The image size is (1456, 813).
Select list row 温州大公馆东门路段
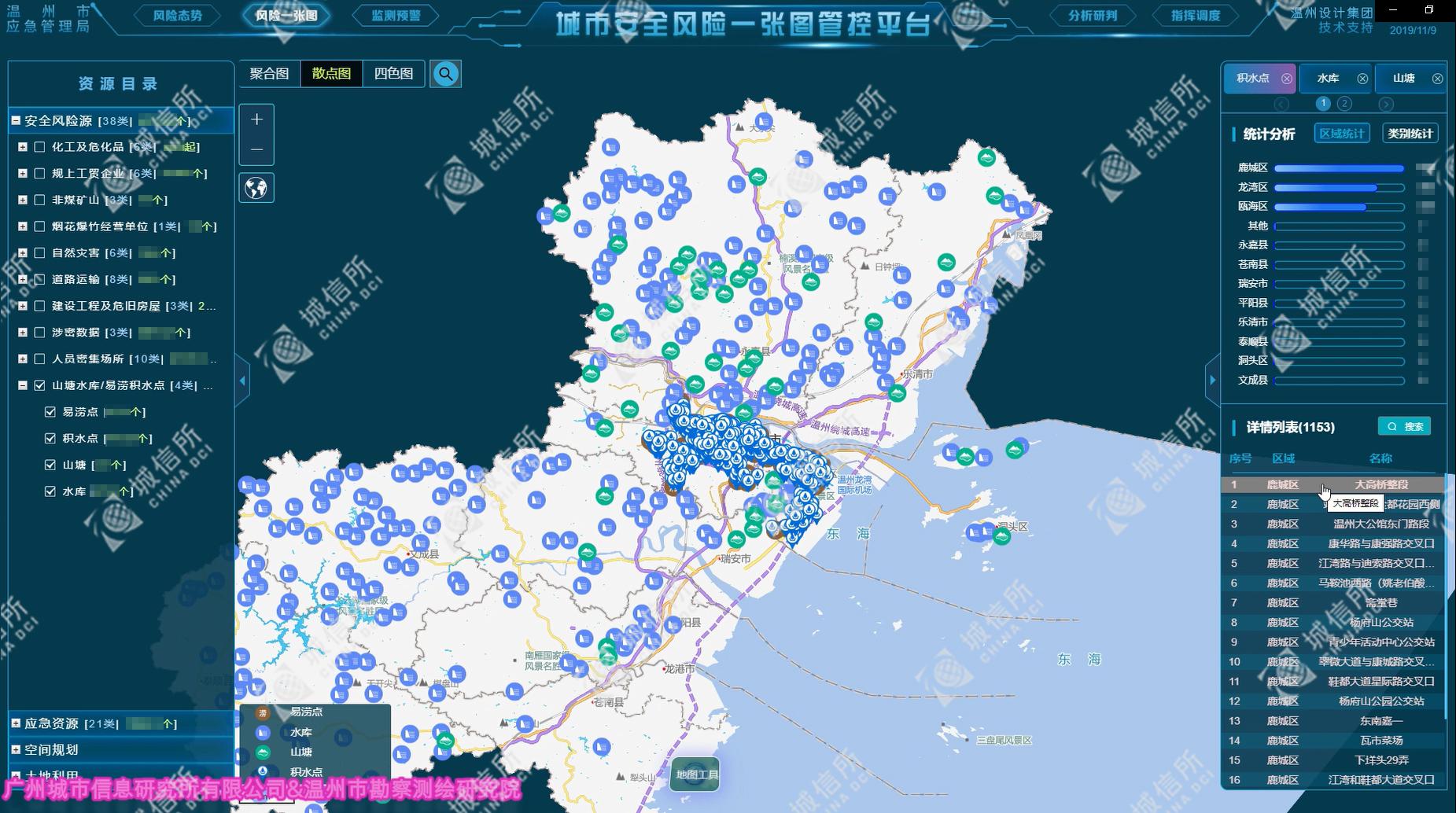point(1333,524)
